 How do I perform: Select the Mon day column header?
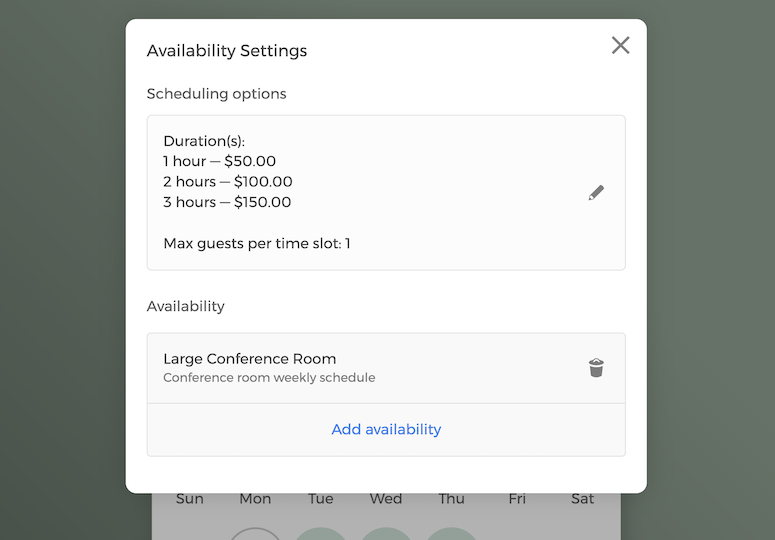point(255,499)
